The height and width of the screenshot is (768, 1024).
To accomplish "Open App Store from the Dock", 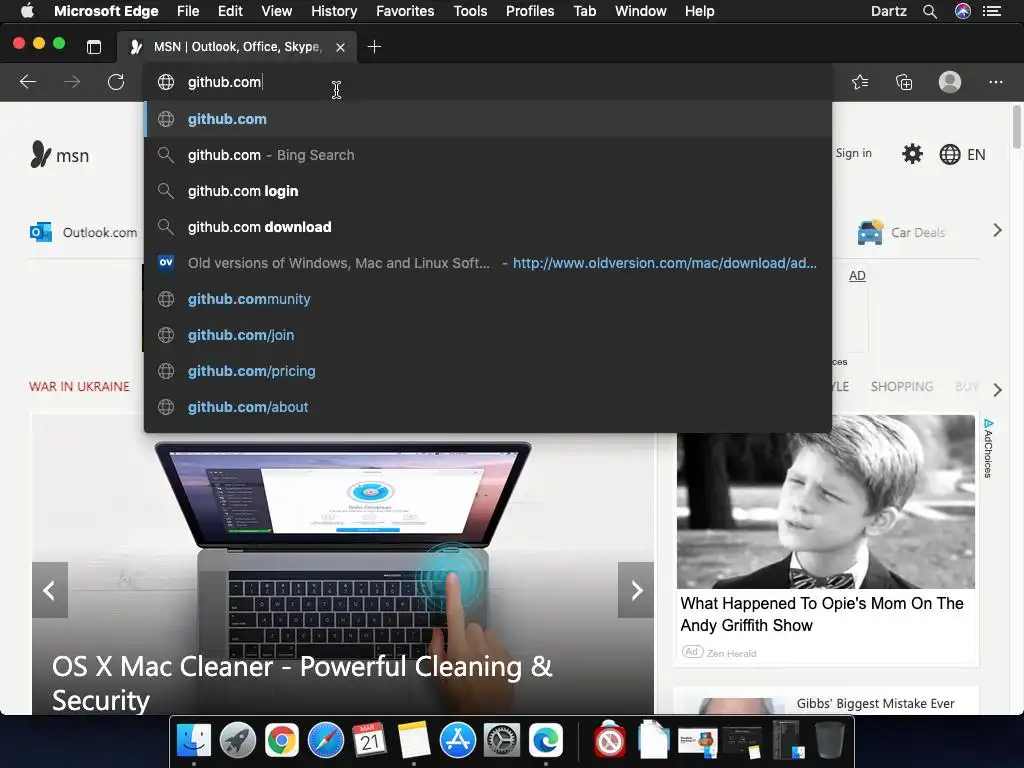I will pyautogui.click(x=458, y=741).
